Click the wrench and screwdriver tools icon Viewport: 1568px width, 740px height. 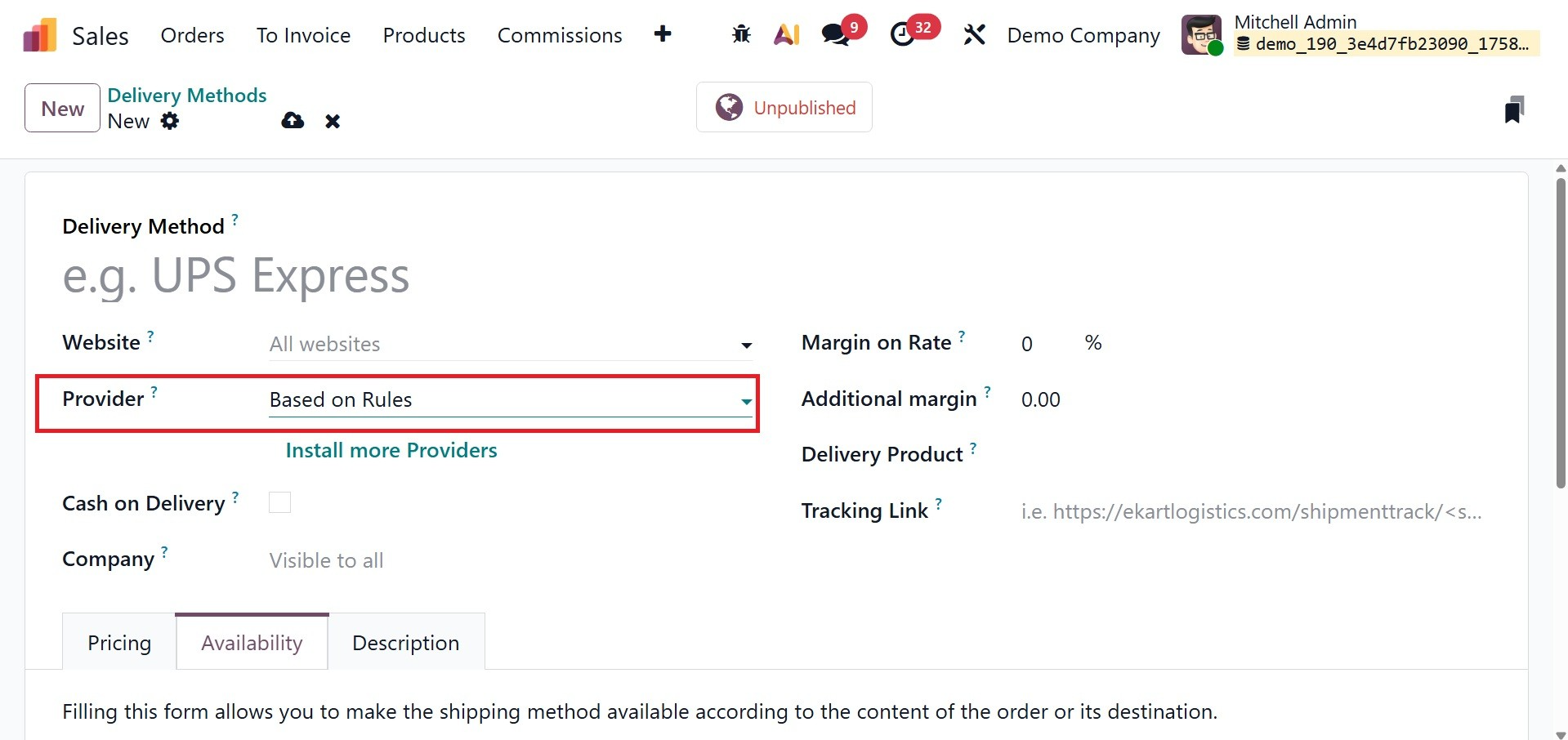(x=974, y=34)
